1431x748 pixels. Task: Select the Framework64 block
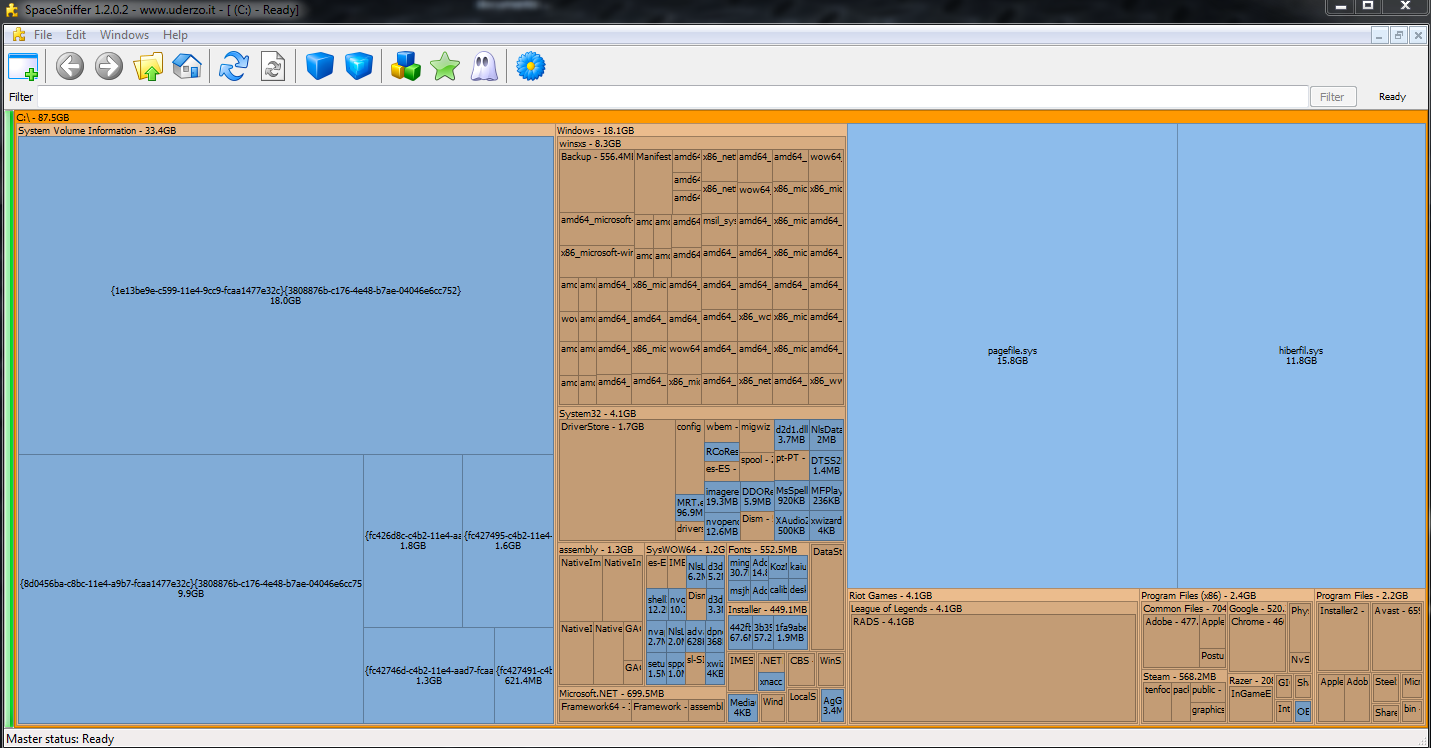[x=594, y=710]
